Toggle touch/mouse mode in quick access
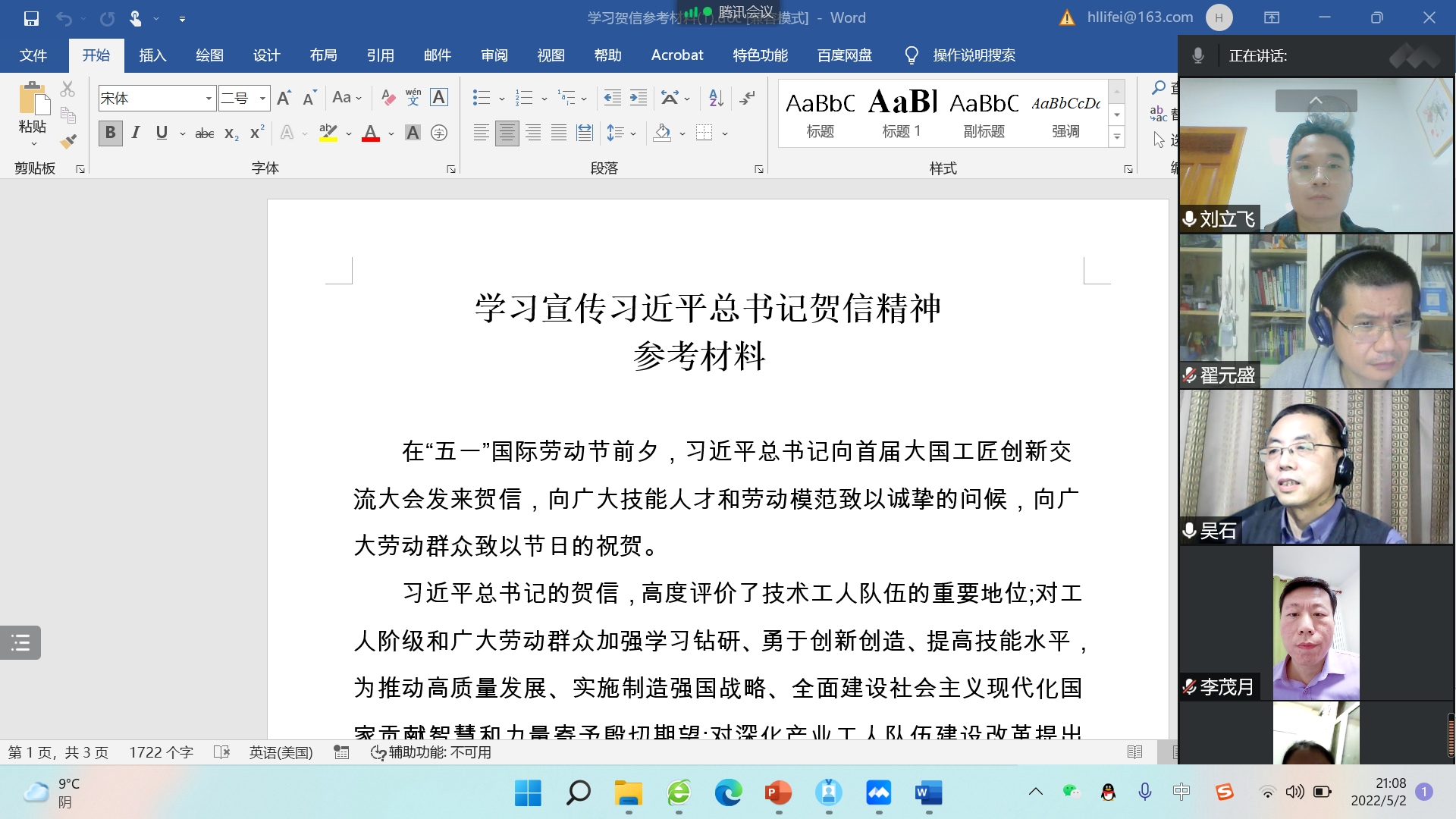 pos(136,18)
